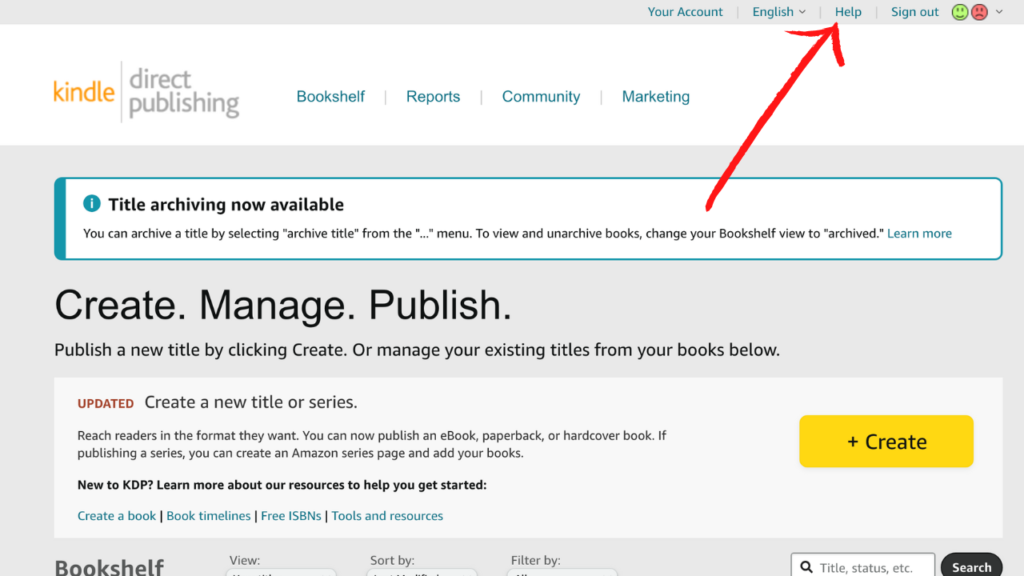Click the magnifier icon in the search field
The height and width of the screenshot is (576, 1024).
[807, 567]
